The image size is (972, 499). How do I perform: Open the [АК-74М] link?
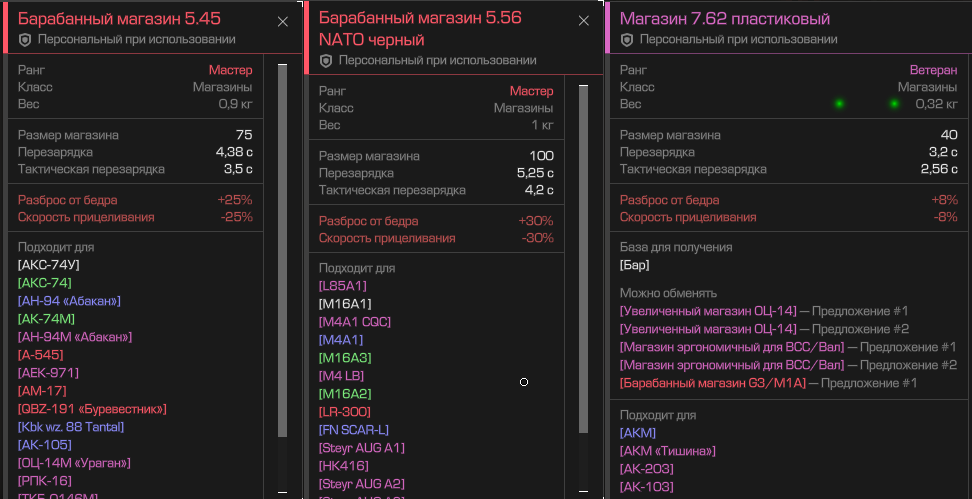click(x=46, y=319)
